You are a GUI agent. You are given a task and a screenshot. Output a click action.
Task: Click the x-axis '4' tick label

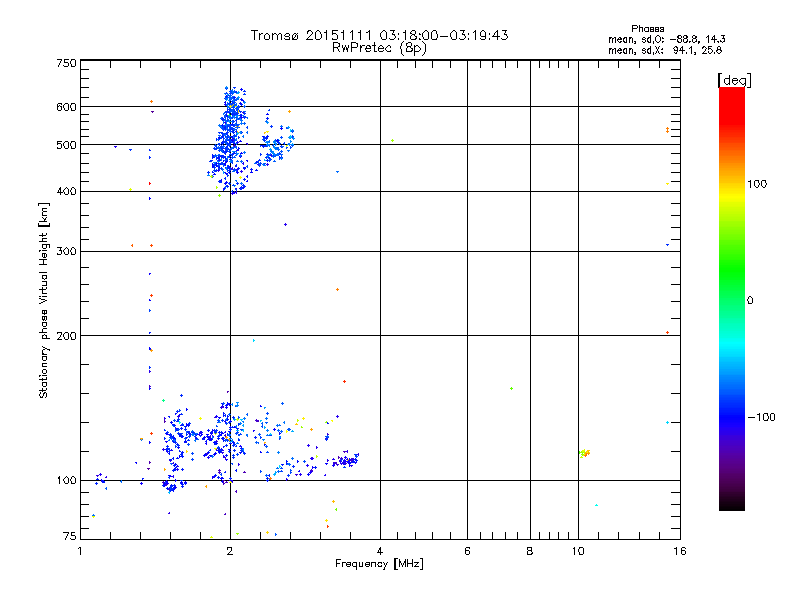[x=380, y=551]
